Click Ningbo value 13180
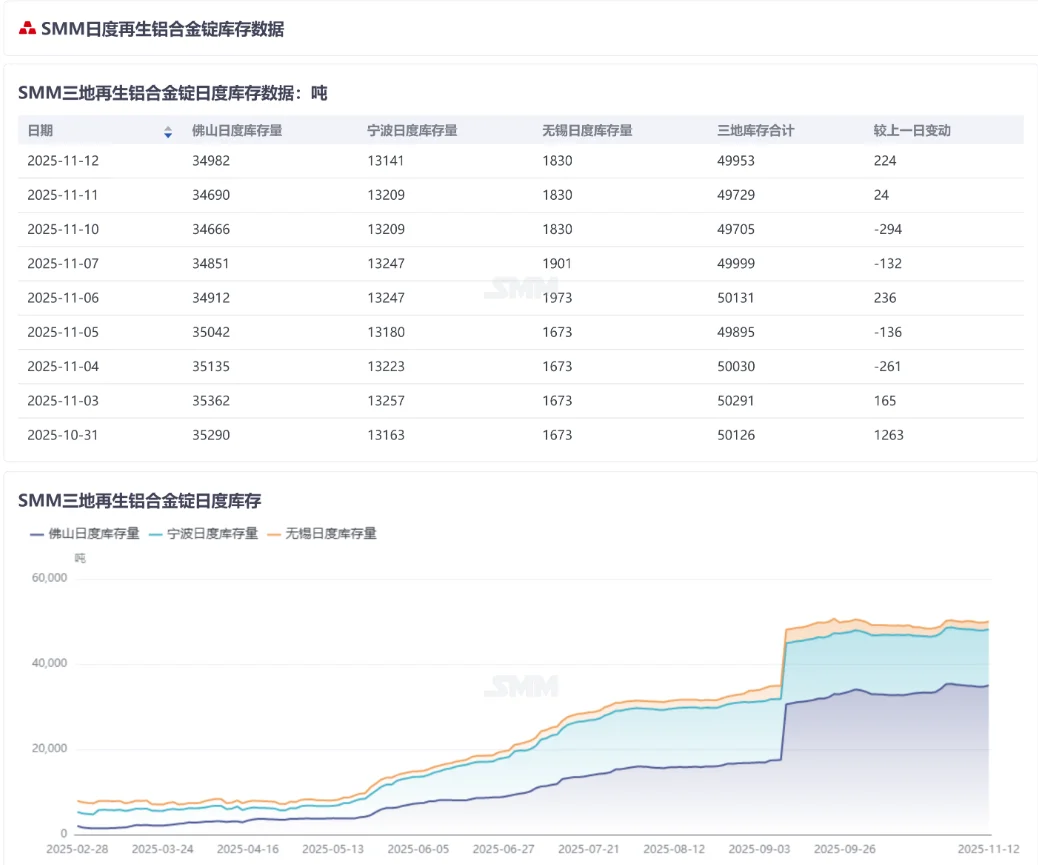This screenshot has width=1038, height=865. click(x=386, y=332)
